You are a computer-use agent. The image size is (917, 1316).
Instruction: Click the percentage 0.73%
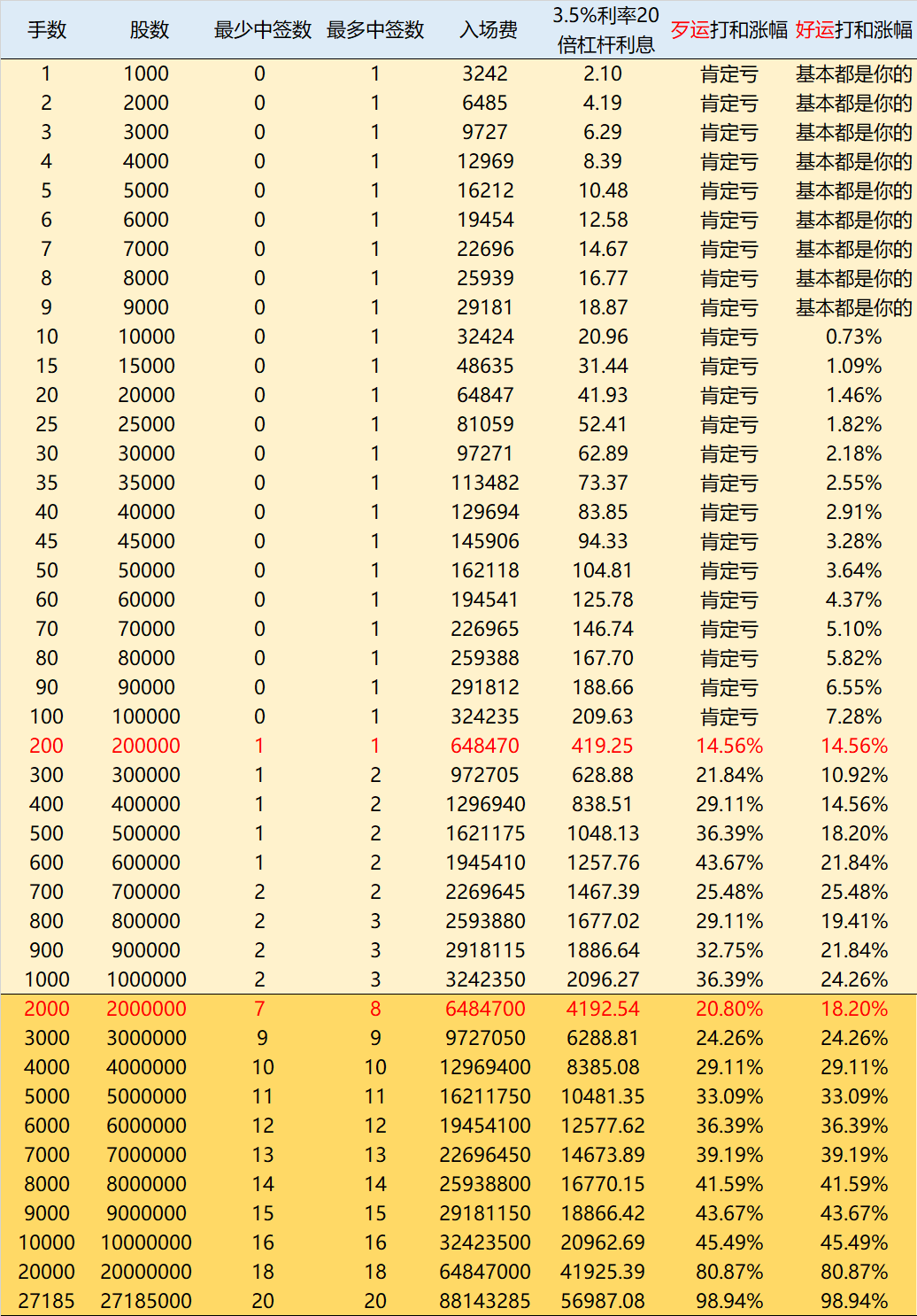tap(854, 337)
